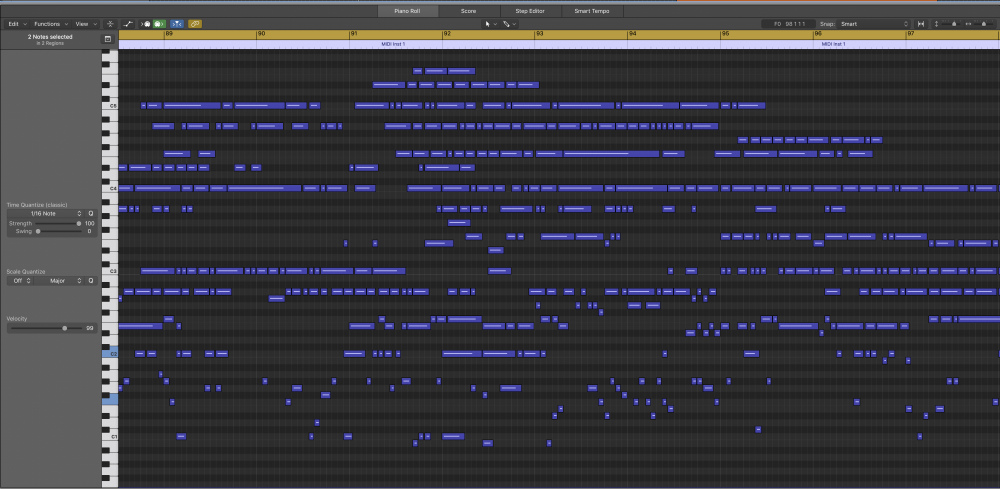Screen dimensions: 1000x489
Task: Click the Scale Quantize Q button
Action: tap(90, 281)
